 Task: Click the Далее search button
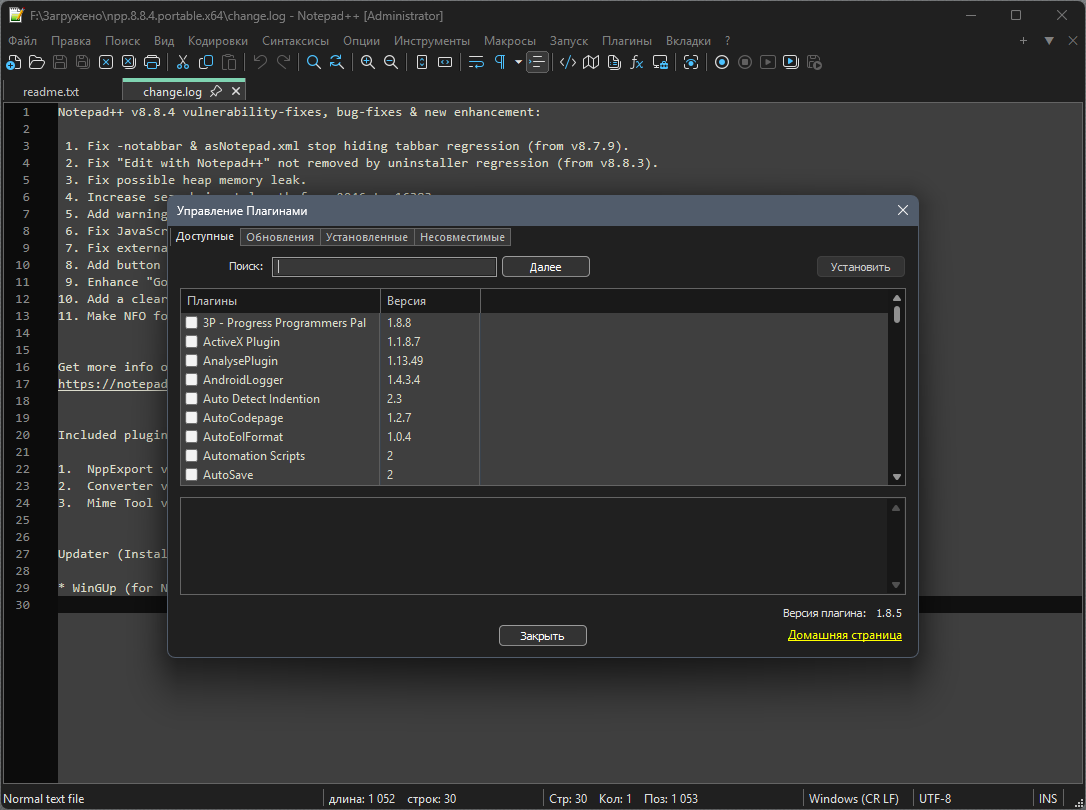(546, 267)
